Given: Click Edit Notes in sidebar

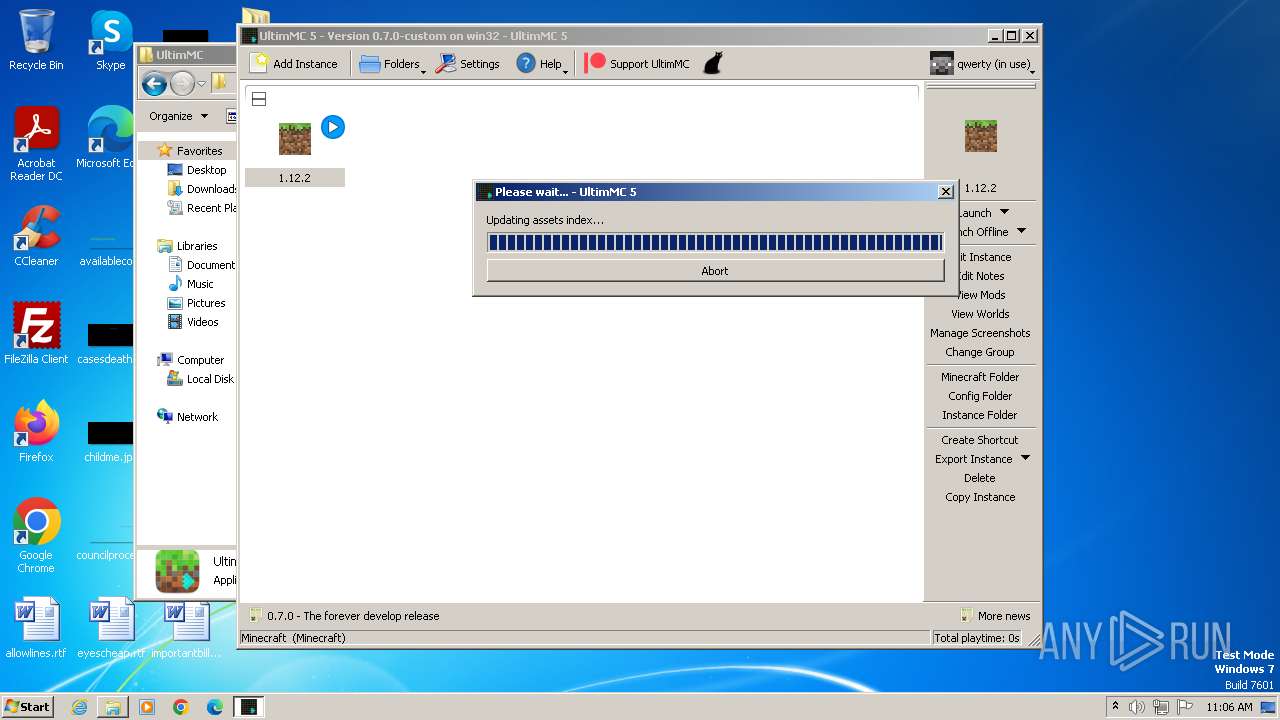Looking at the screenshot, I should coord(980,276).
